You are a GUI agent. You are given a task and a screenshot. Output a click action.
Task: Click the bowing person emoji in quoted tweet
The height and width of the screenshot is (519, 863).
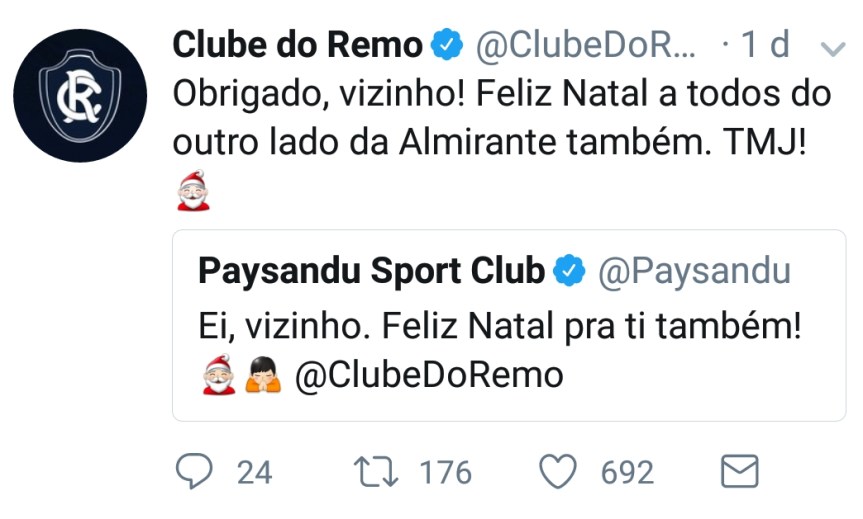pos(263,375)
